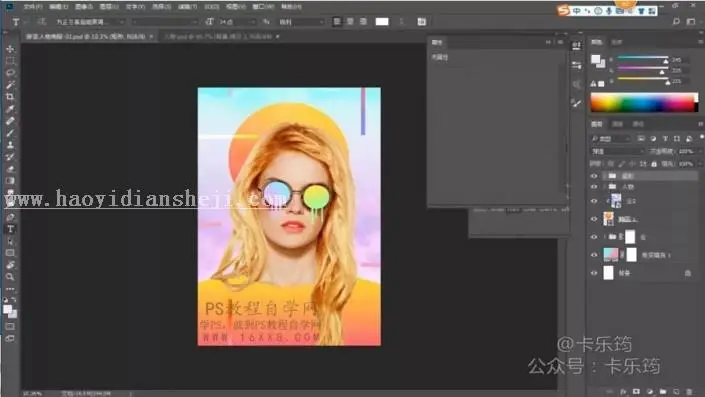Screen dimensions: 705x397
Task: Select the Zoom tool
Action: (x=10, y=277)
